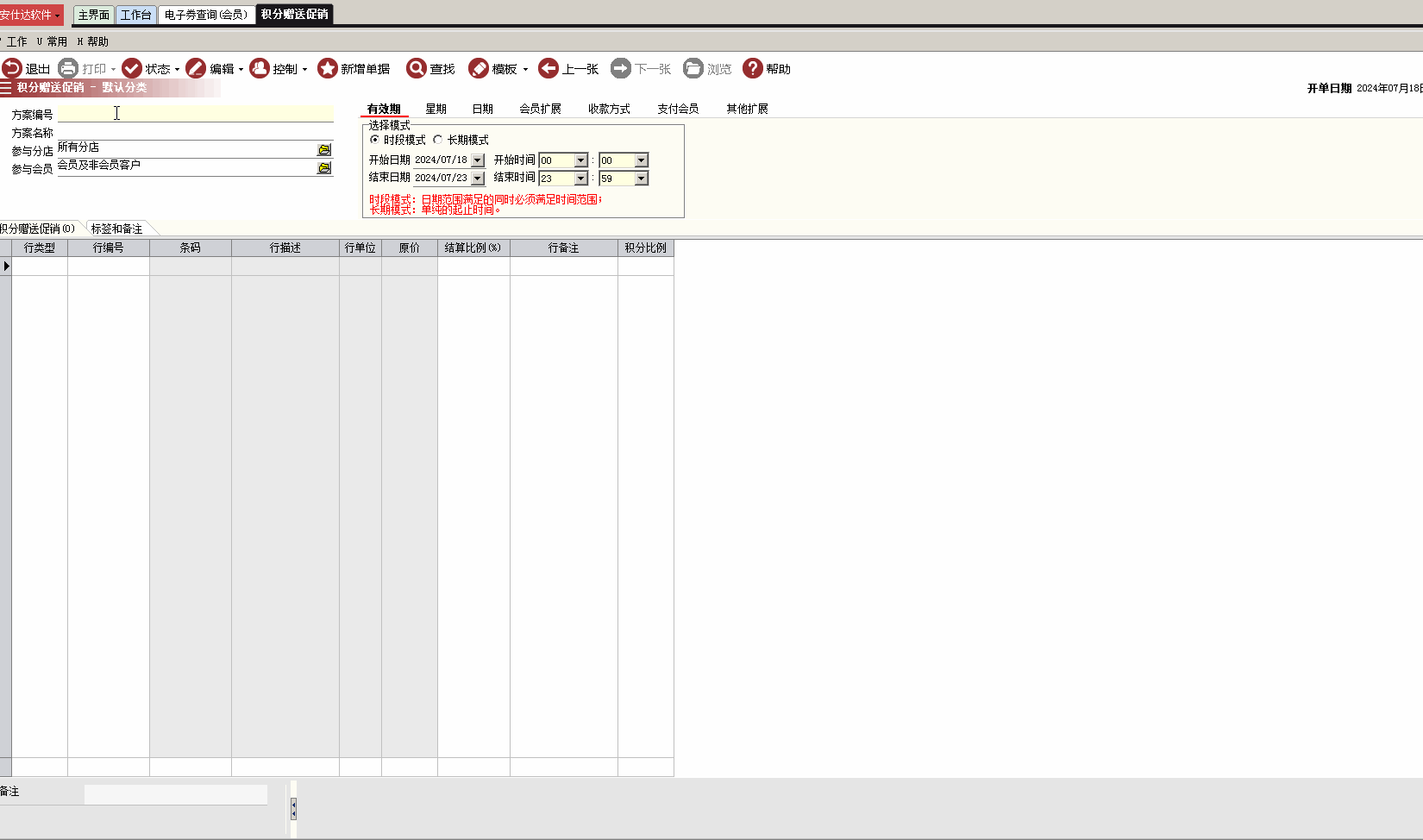Open the 支付会员 tab
Image resolution: width=1423 pixels, height=840 pixels.
679,109
